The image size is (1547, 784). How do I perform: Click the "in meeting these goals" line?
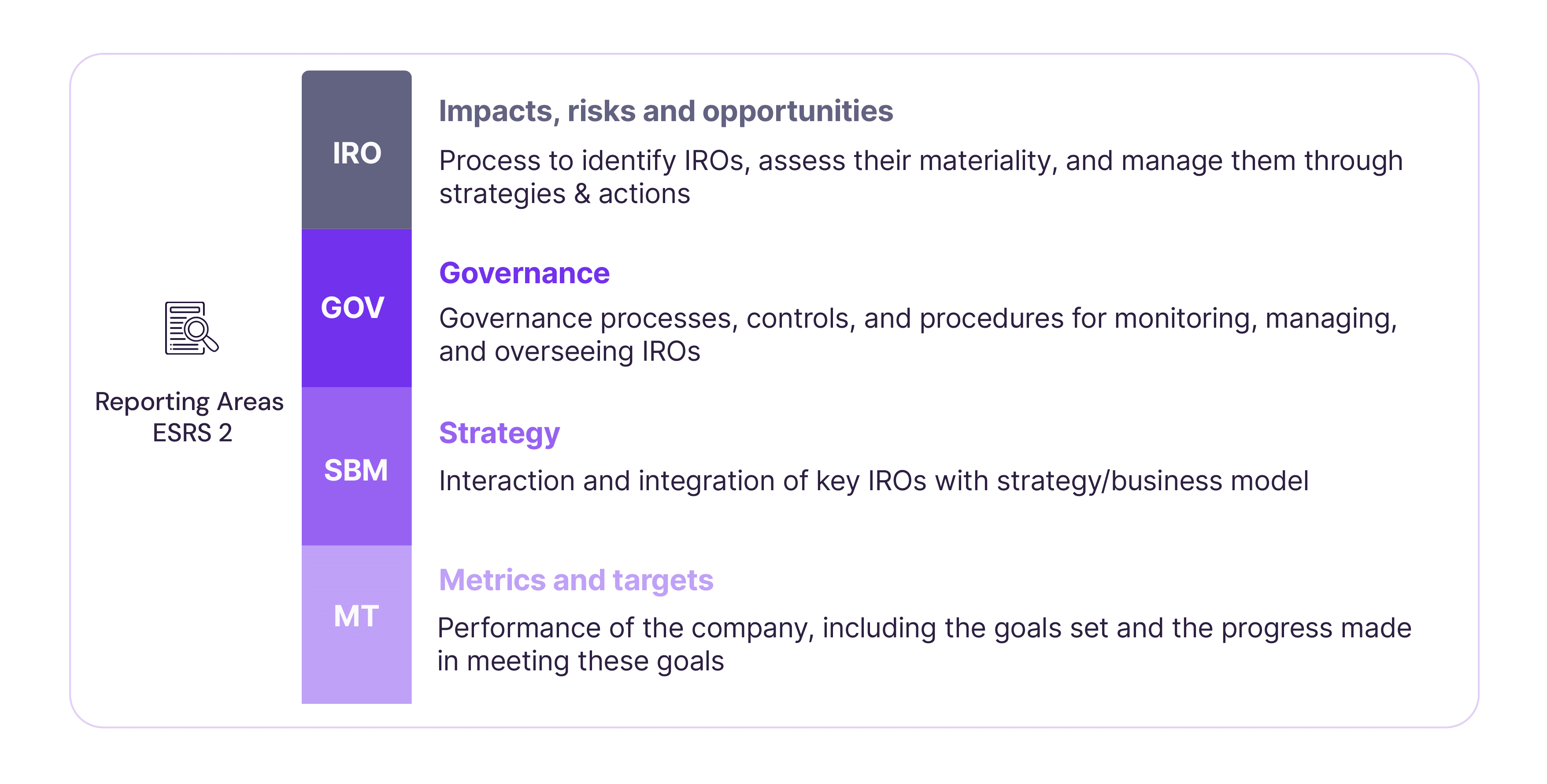point(580,661)
